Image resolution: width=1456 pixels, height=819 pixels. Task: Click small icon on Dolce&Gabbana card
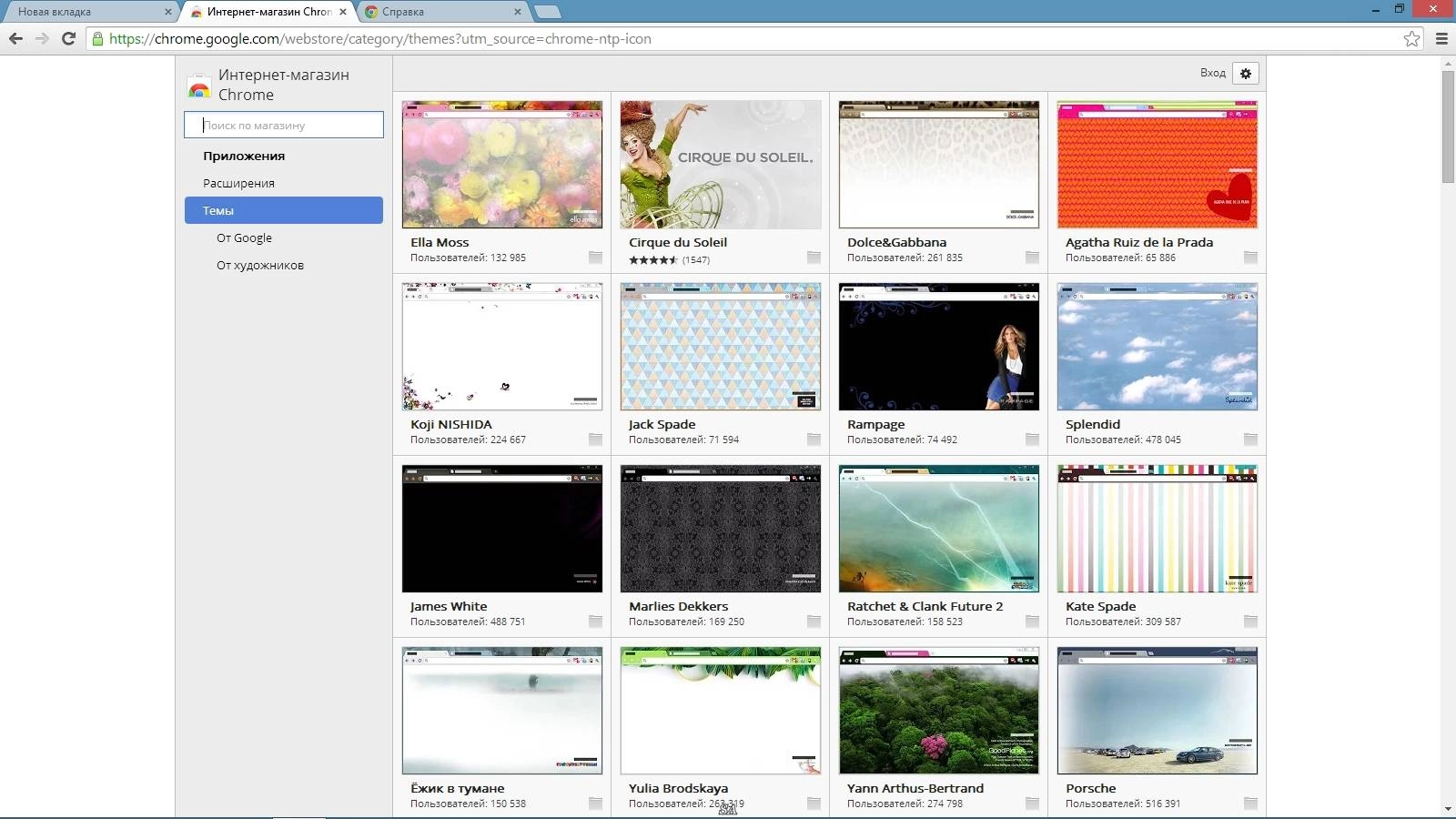tap(1032, 258)
